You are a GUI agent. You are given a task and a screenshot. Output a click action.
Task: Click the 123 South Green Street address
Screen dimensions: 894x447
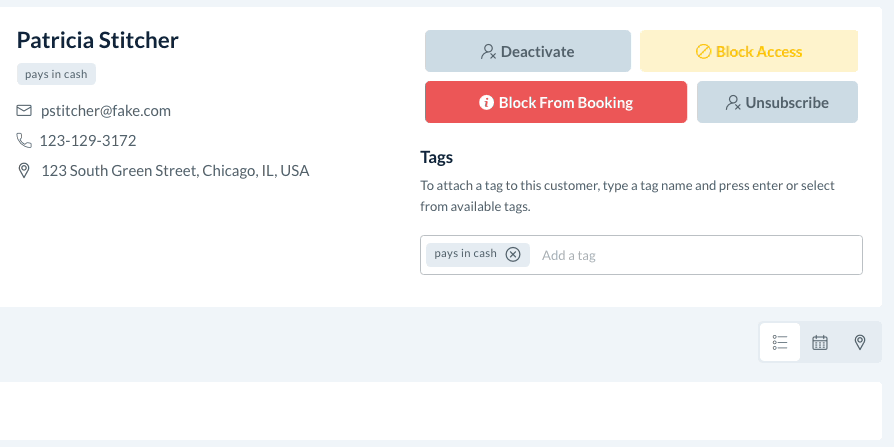tap(175, 171)
